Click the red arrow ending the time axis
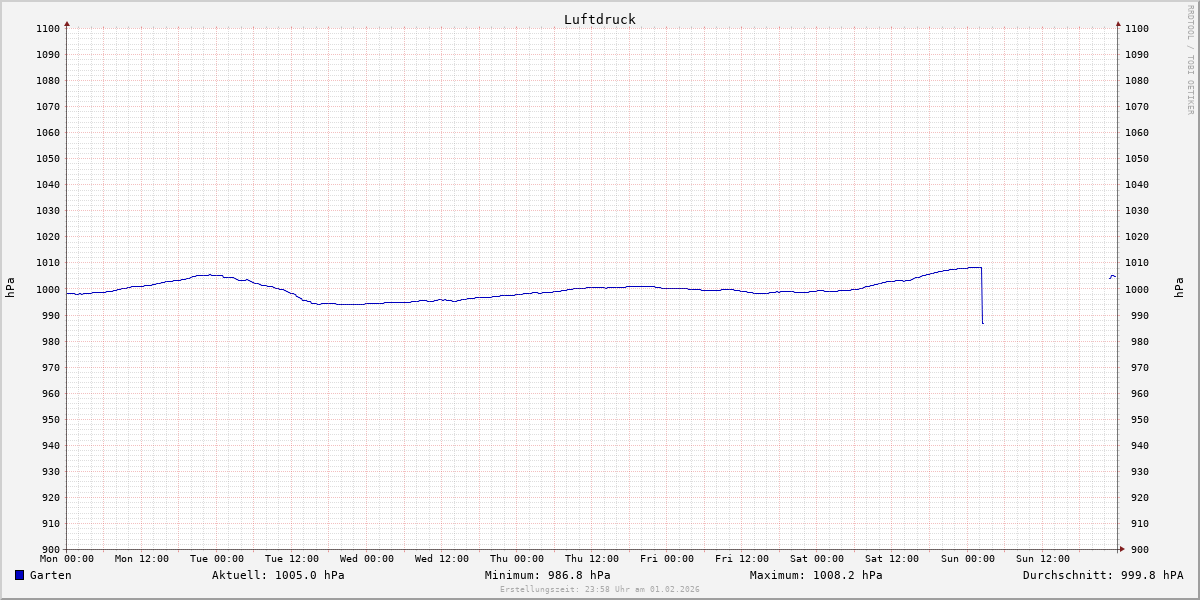1200x600 pixels. (1121, 549)
